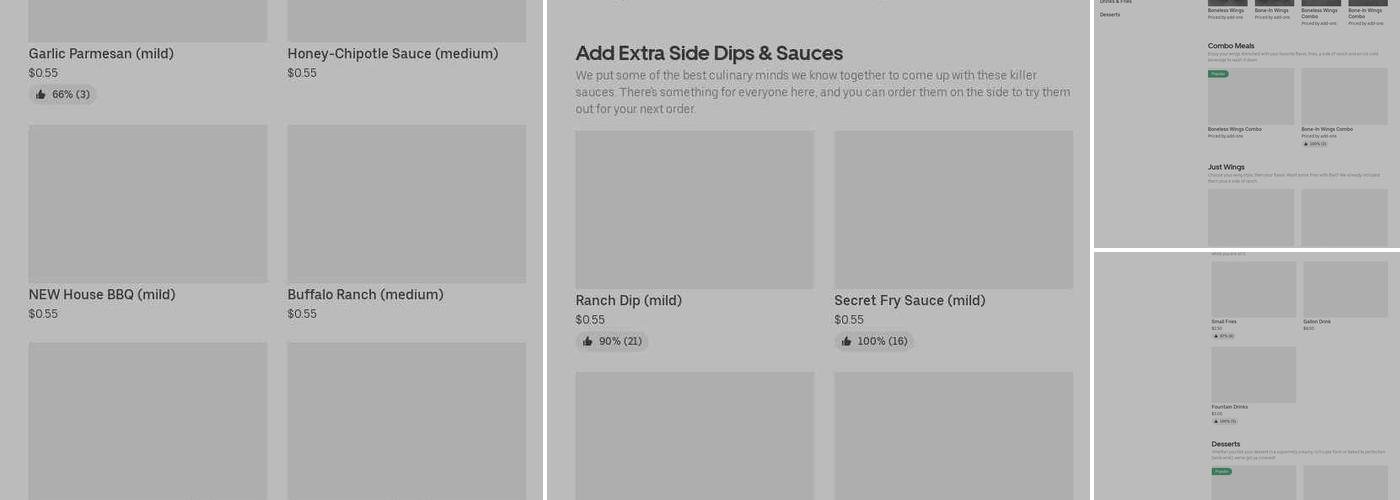Viewport: 1400px width, 500px height.
Task: Click the Fountain Drinks image
Action: click(1253, 375)
